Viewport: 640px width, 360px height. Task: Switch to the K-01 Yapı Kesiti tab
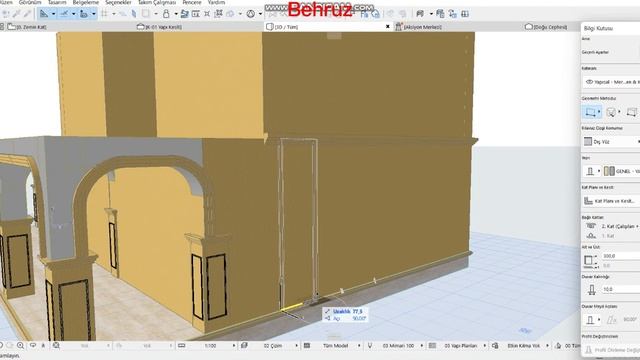click(159, 27)
